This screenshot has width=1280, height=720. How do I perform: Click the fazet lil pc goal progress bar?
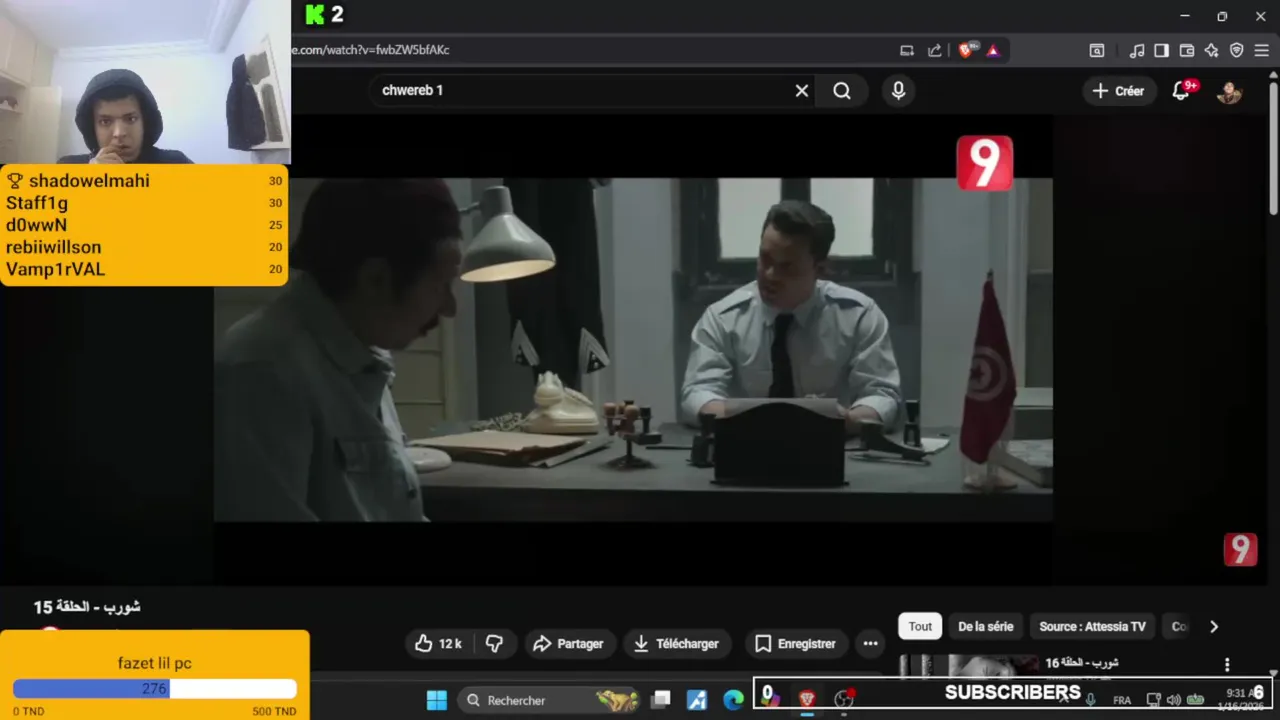[155, 689]
